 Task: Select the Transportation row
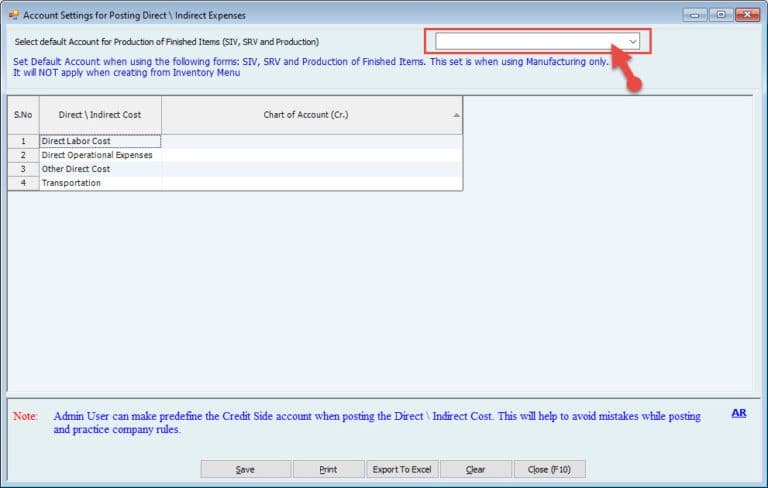pyautogui.click(x=99, y=183)
